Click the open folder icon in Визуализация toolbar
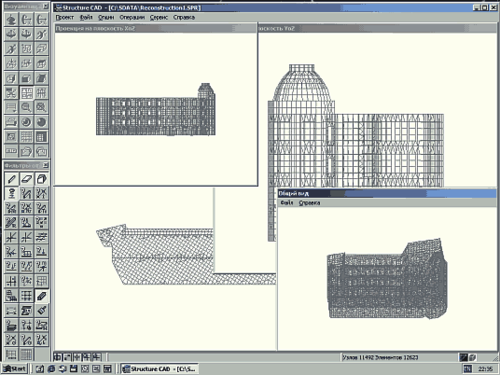 point(26,151)
